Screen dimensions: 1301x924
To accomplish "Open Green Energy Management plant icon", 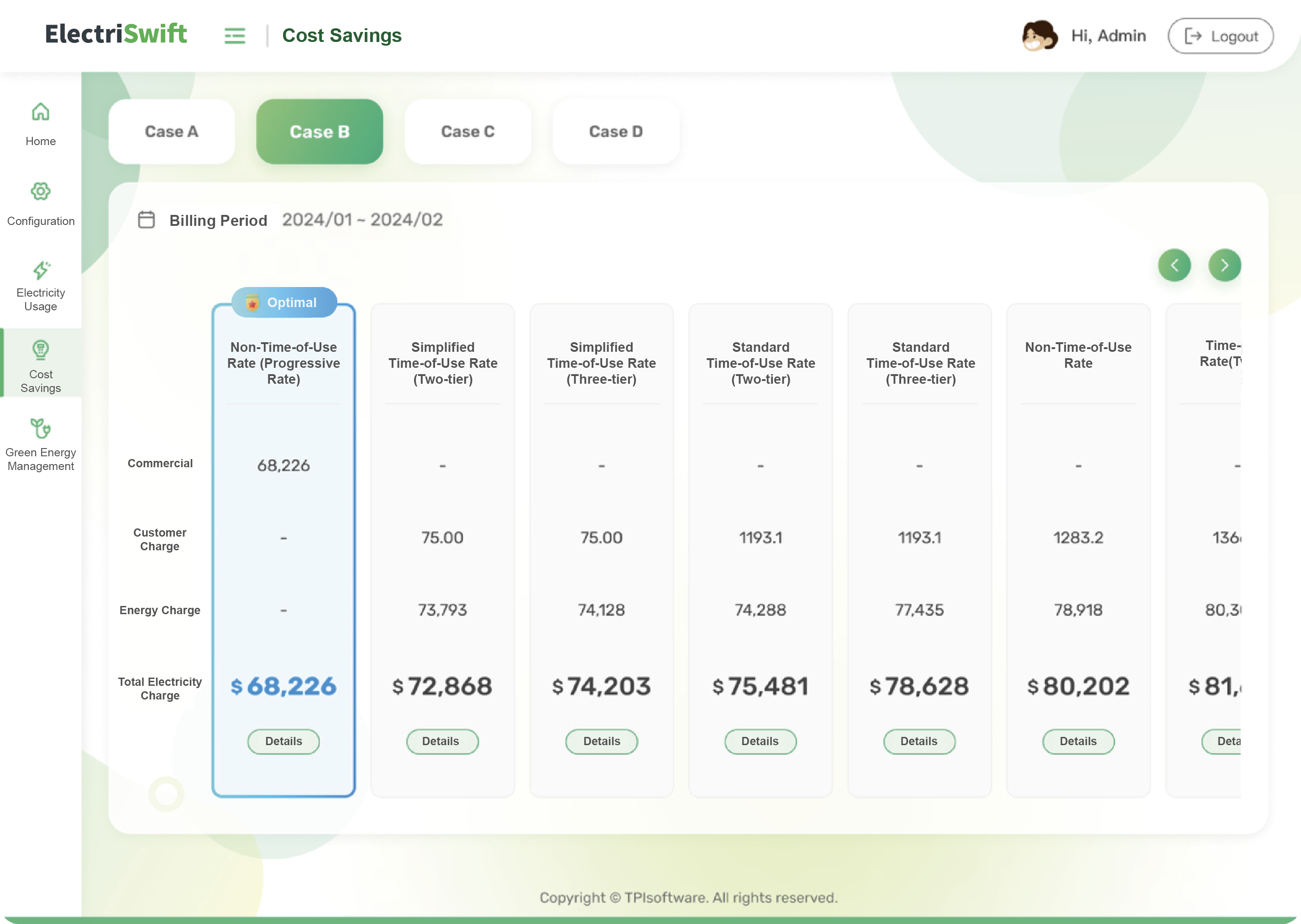I will (x=41, y=428).
